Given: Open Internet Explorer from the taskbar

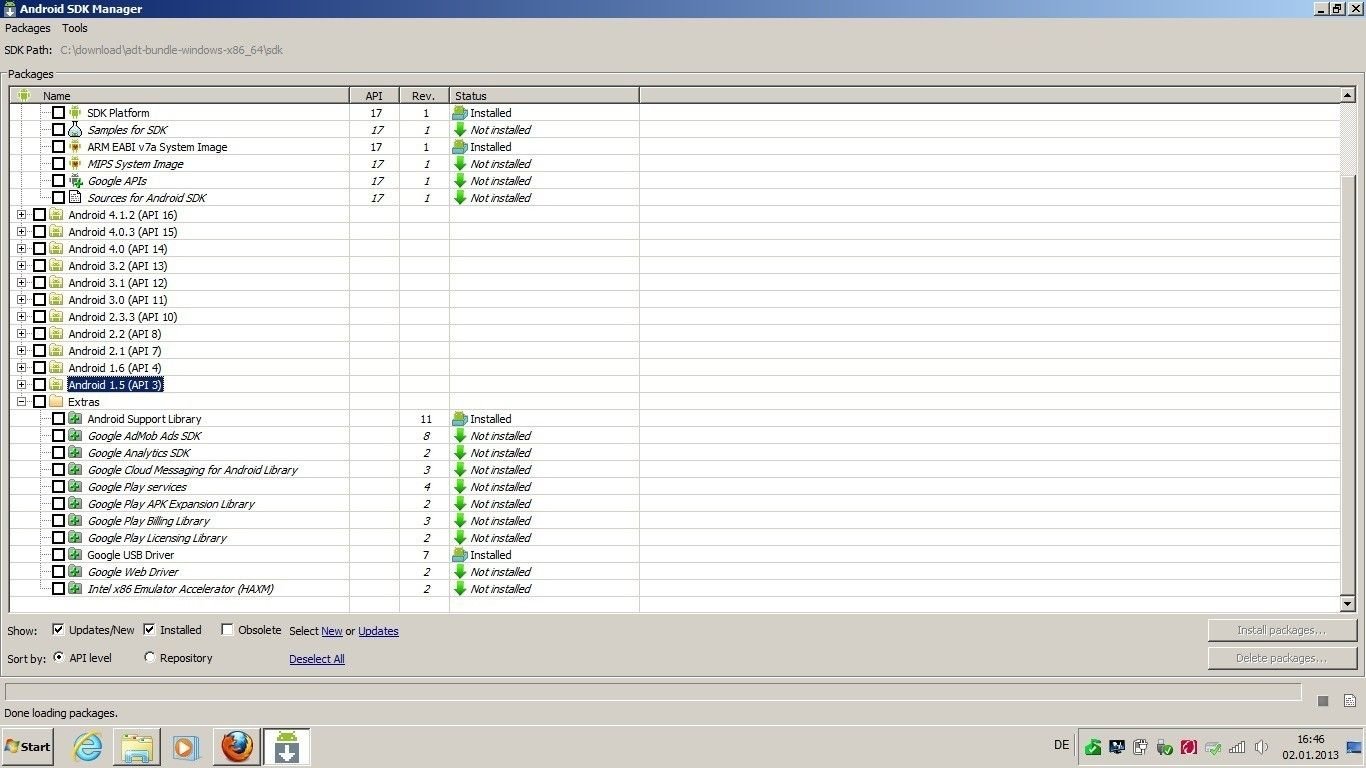Looking at the screenshot, I should click(x=88, y=747).
